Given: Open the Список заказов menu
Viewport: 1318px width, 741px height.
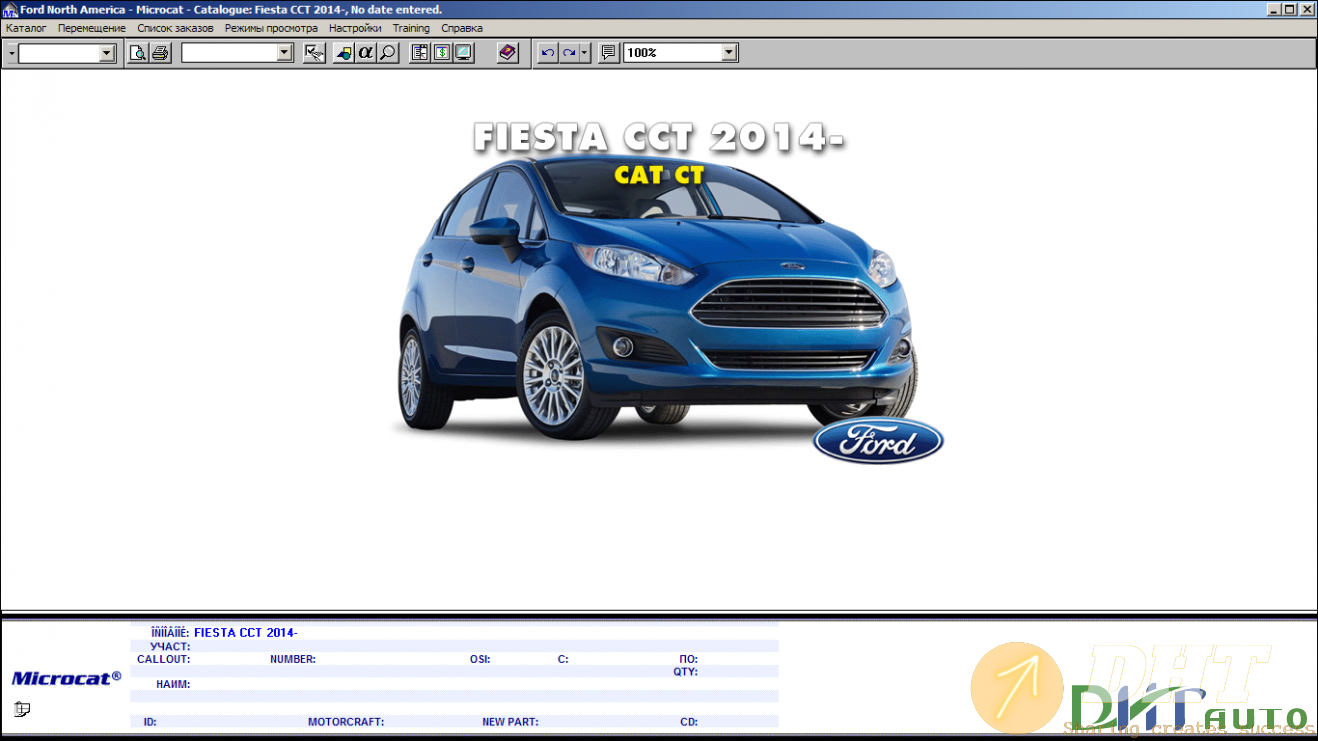Looking at the screenshot, I should (176, 28).
